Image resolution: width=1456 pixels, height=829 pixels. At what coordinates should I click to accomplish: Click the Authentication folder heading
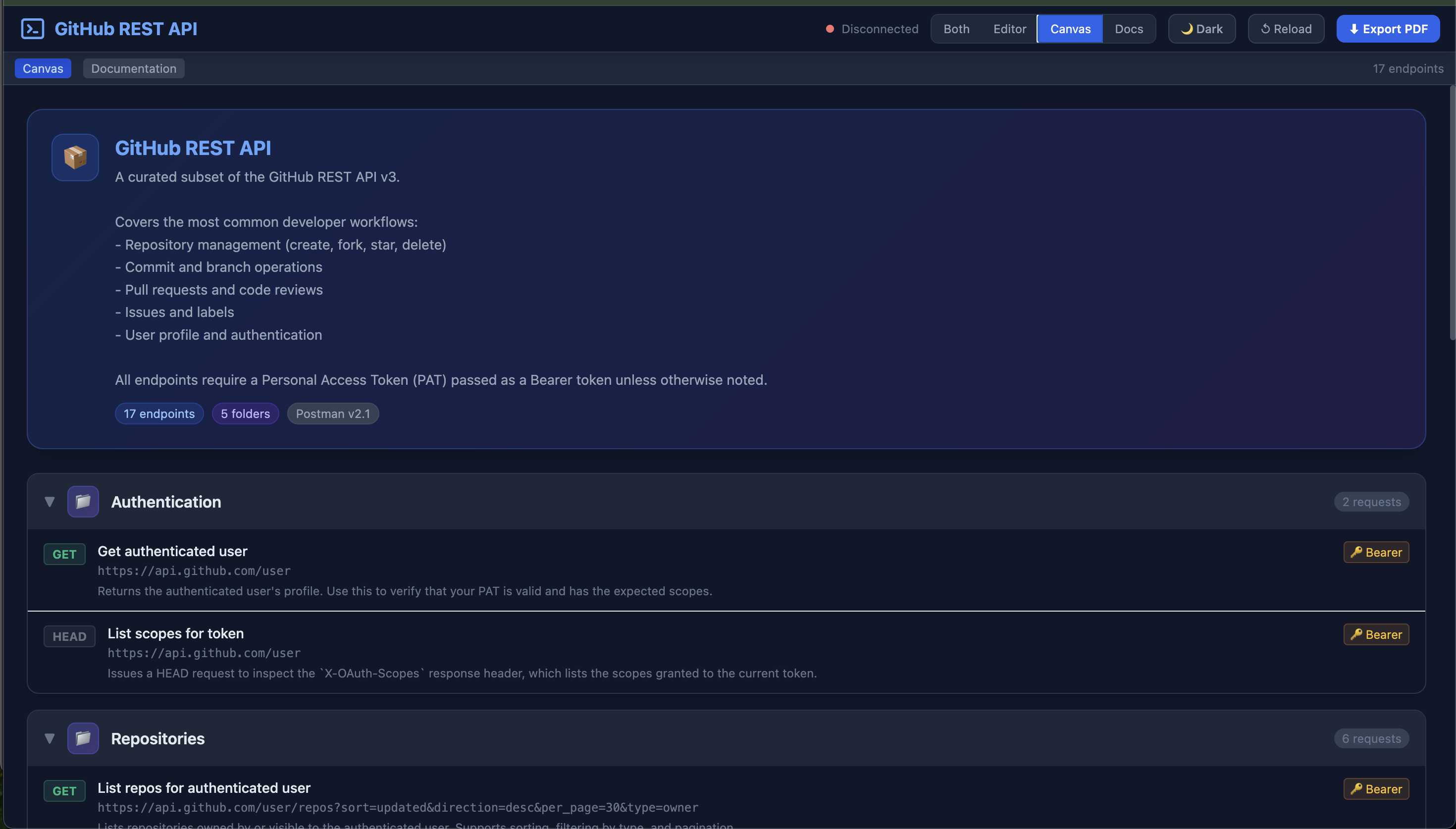[x=165, y=502]
